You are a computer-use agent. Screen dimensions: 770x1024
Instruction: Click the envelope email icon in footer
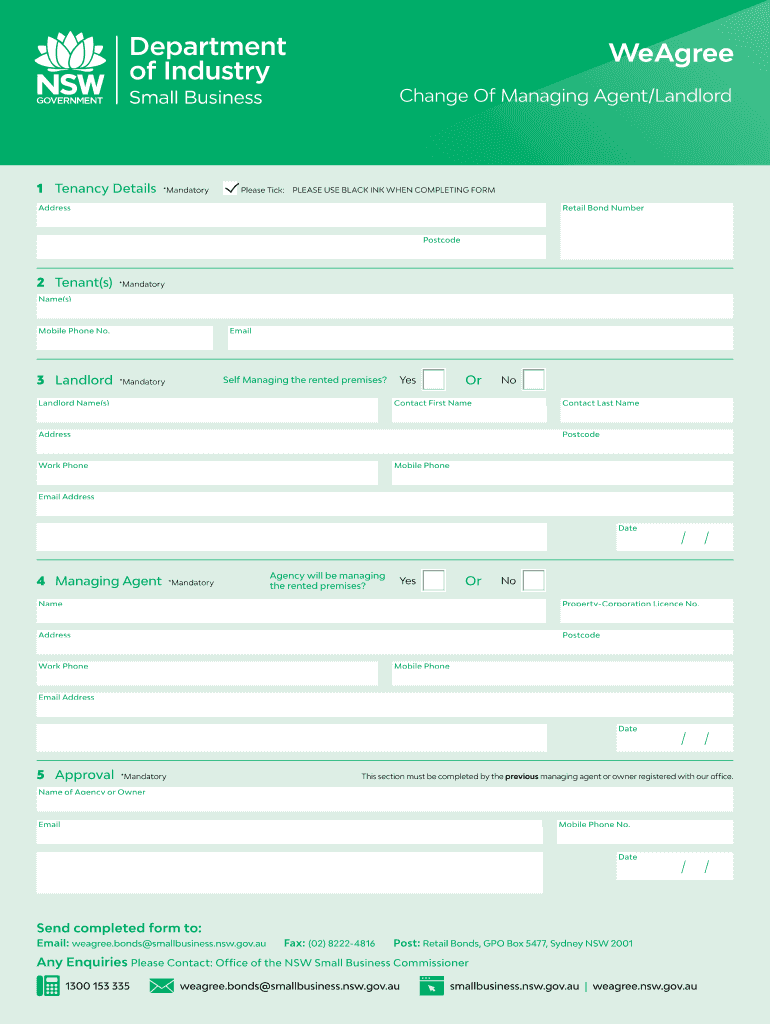pos(161,985)
